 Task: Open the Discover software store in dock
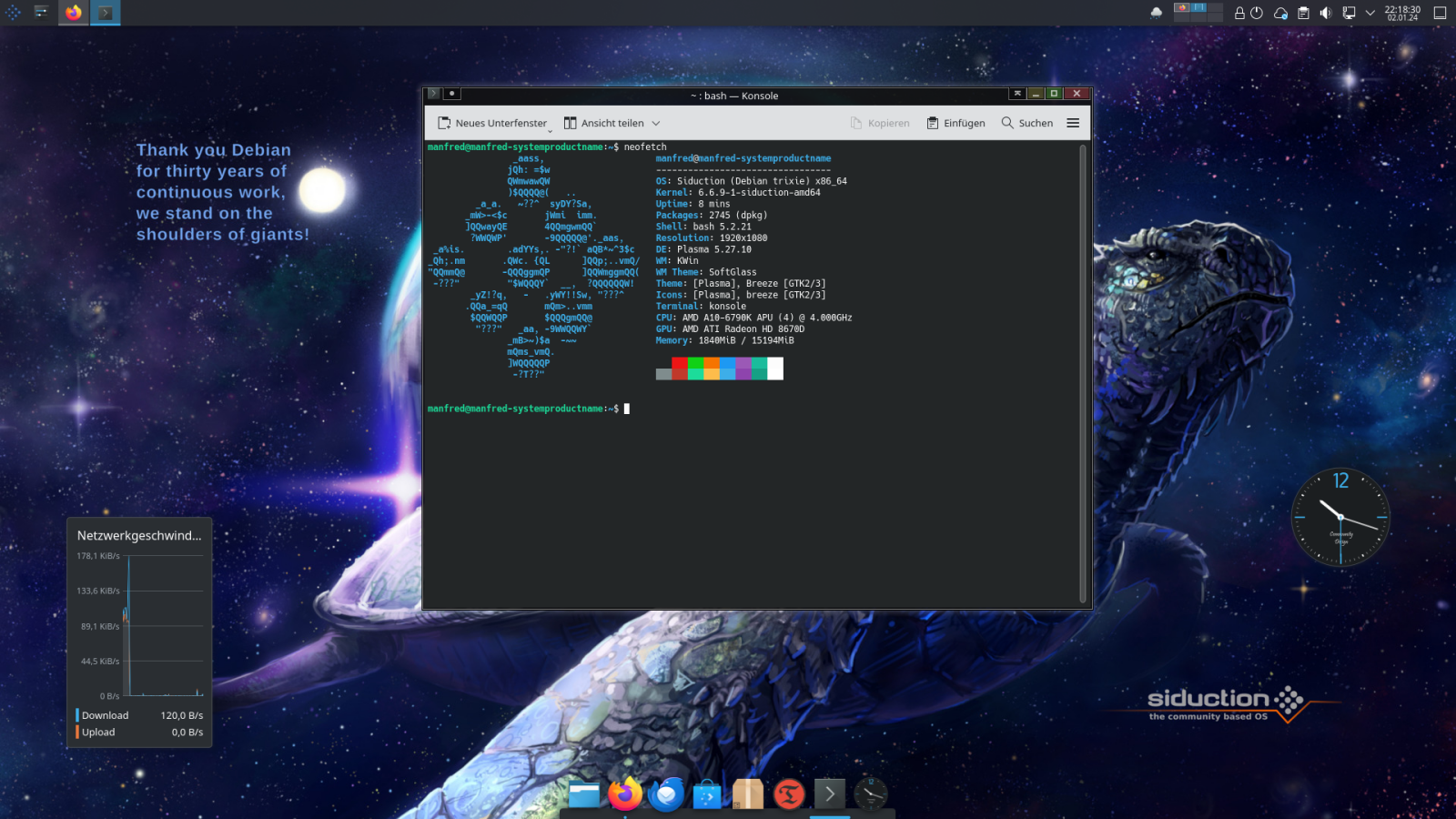tap(707, 794)
